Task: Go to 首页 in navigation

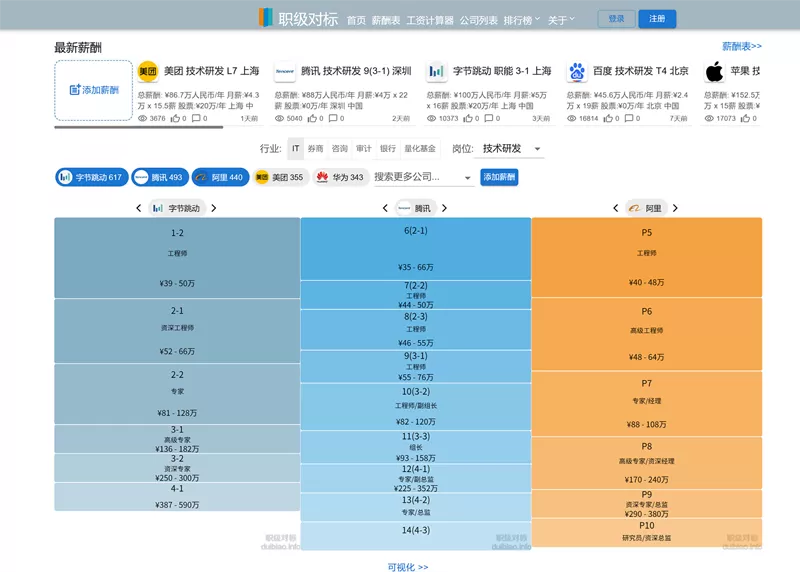Action: point(356,20)
